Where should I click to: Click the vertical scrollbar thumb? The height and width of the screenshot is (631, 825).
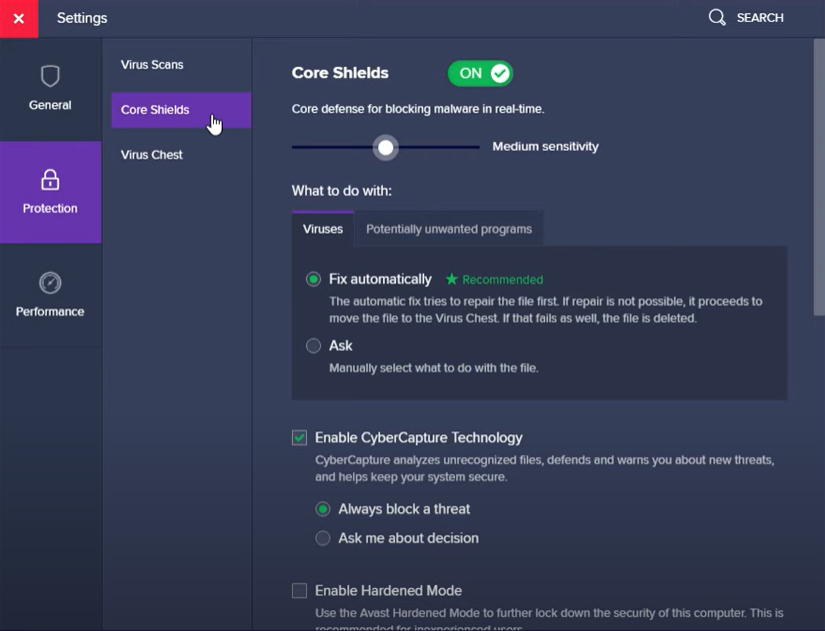coord(819,177)
